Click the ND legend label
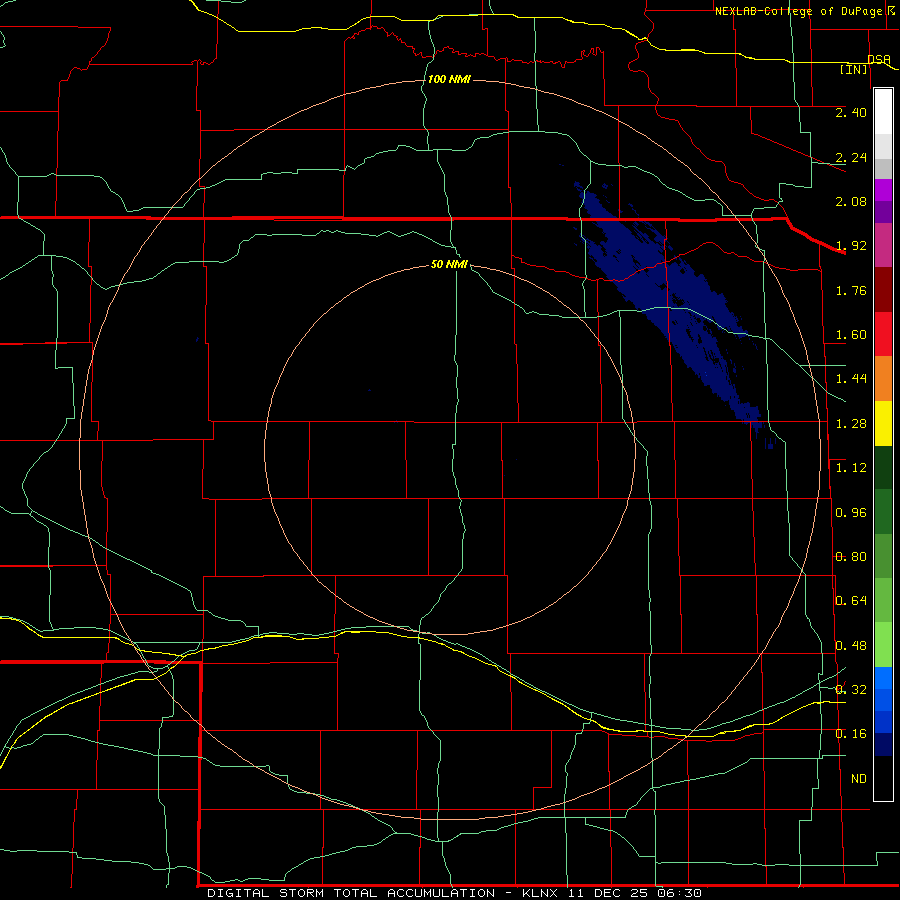Image resolution: width=900 pixels, height=900 pixels. (x=859, y=779)
